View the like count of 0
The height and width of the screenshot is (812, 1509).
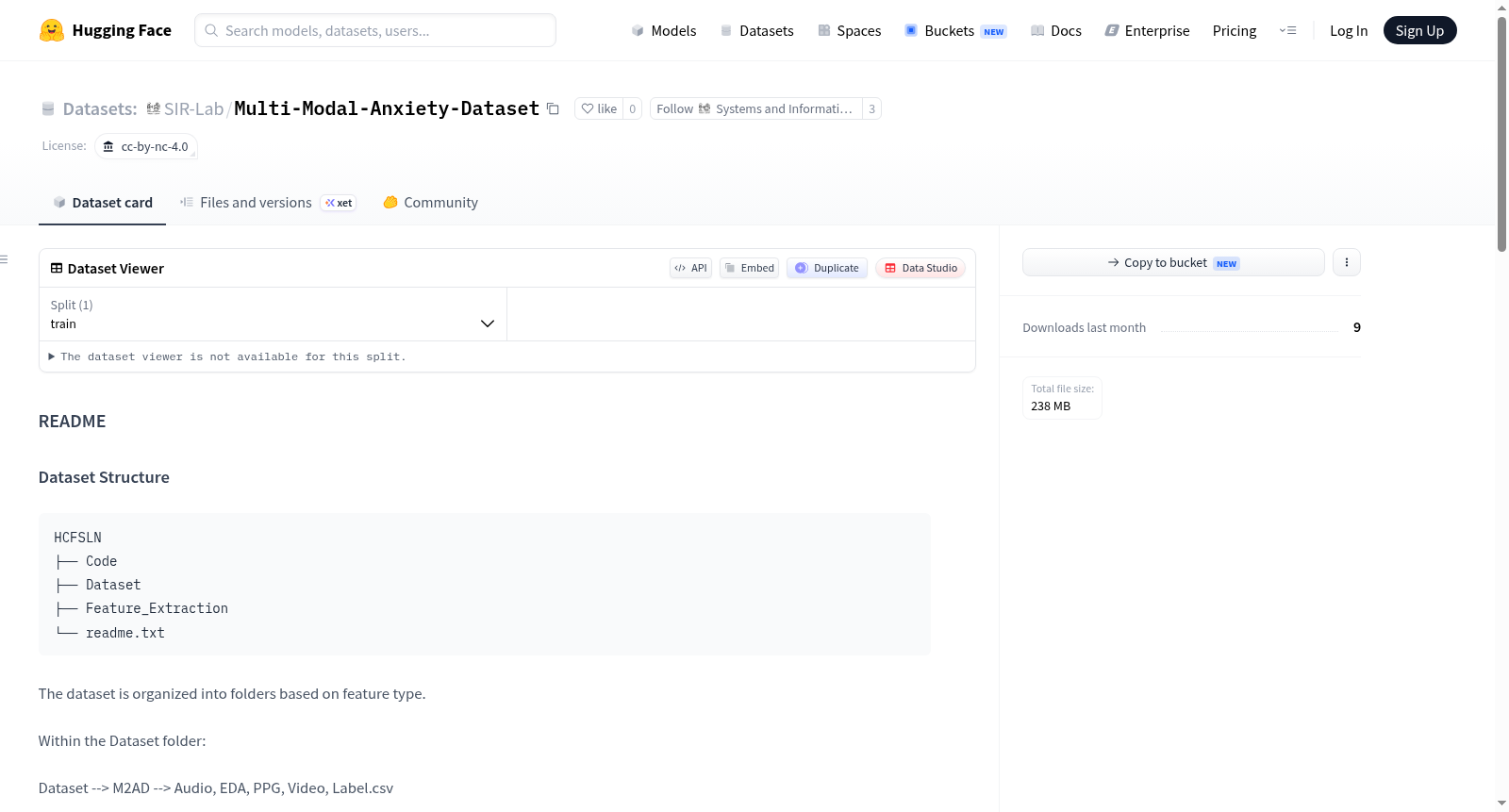click(632, 108)
